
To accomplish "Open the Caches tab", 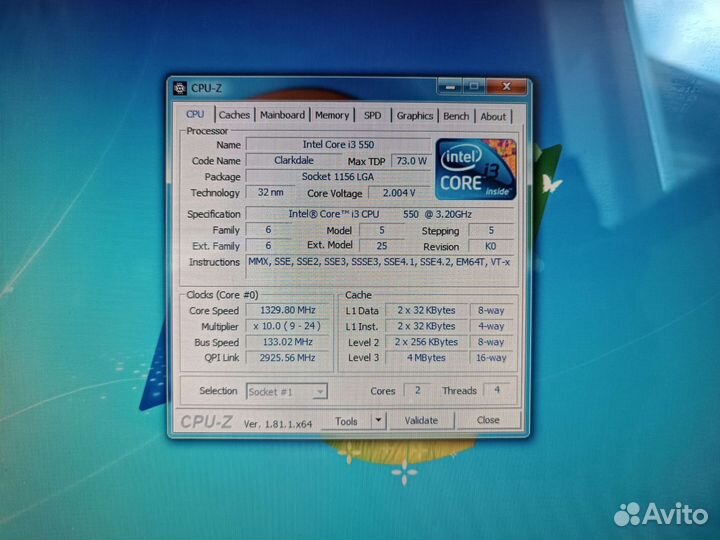I will pyautogui.click(x=234, y=115).
